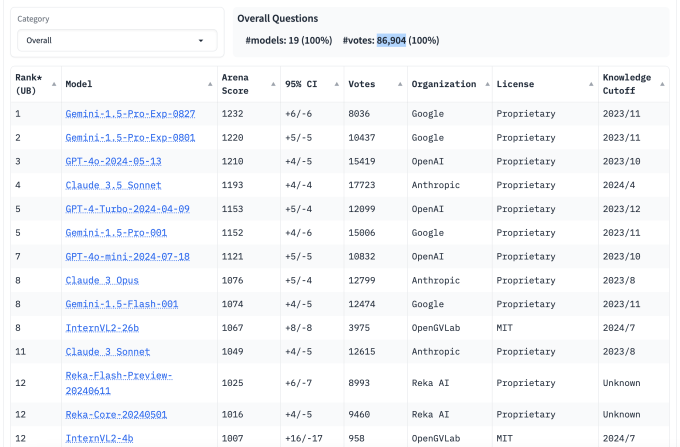Click the 95% CI sort arrow
Image resolution: width=680 pixels, height=447 pixels.
click(x=336, y=84)
